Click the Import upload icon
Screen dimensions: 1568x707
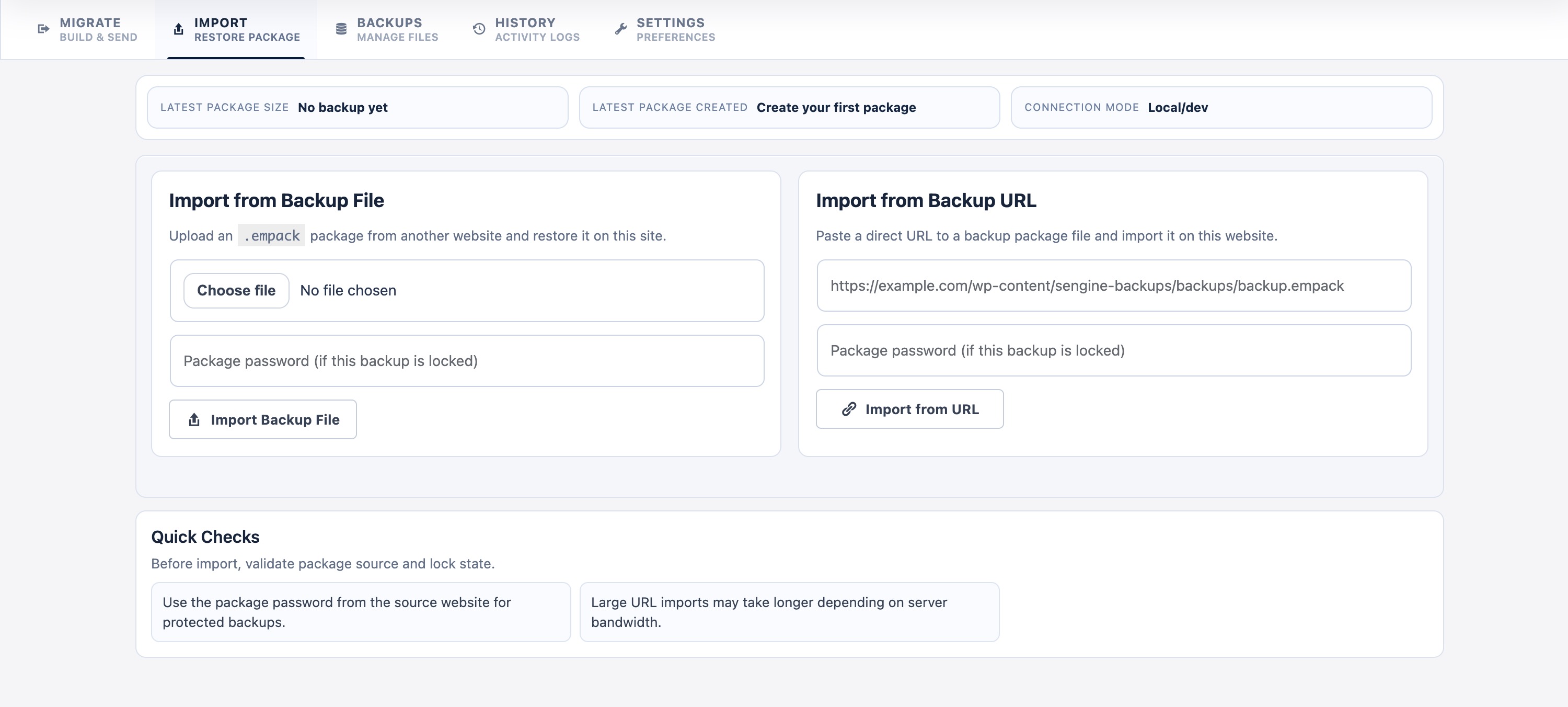178,28
